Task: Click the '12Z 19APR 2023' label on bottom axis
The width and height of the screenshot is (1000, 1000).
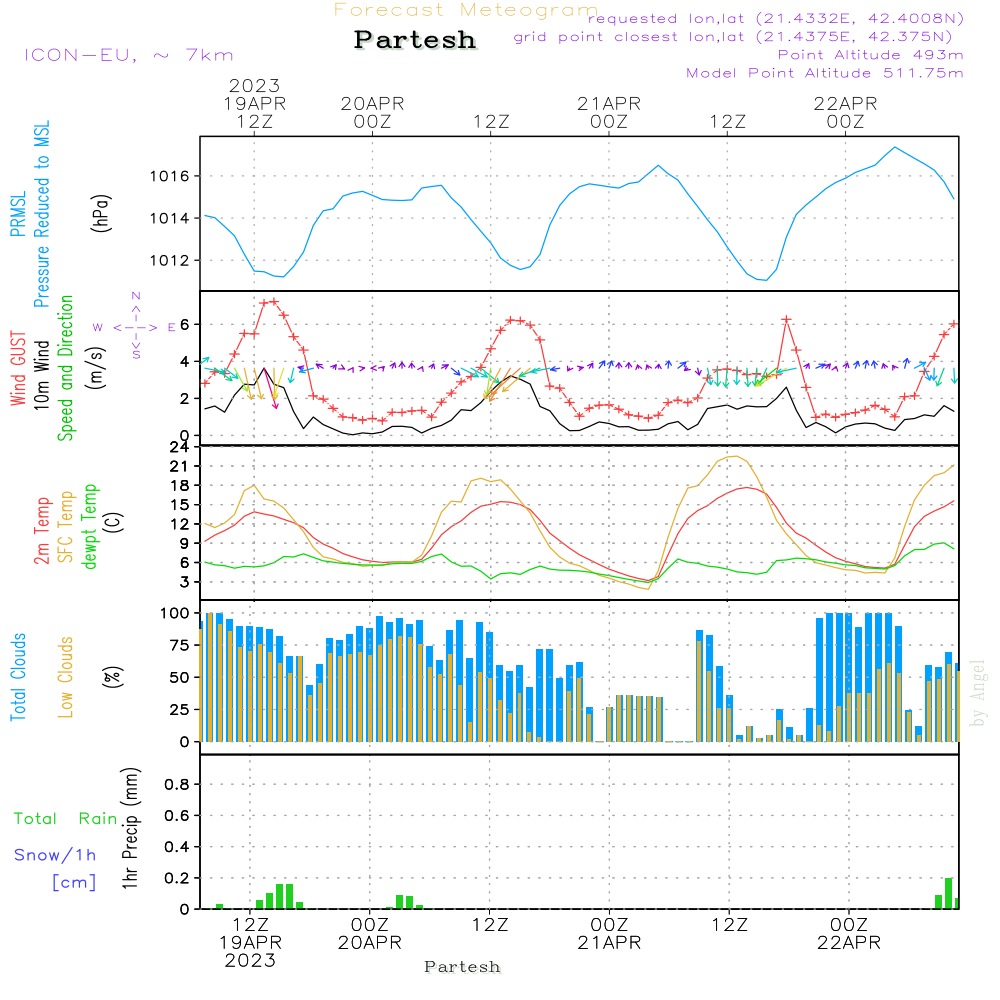Action: (250, 943)
